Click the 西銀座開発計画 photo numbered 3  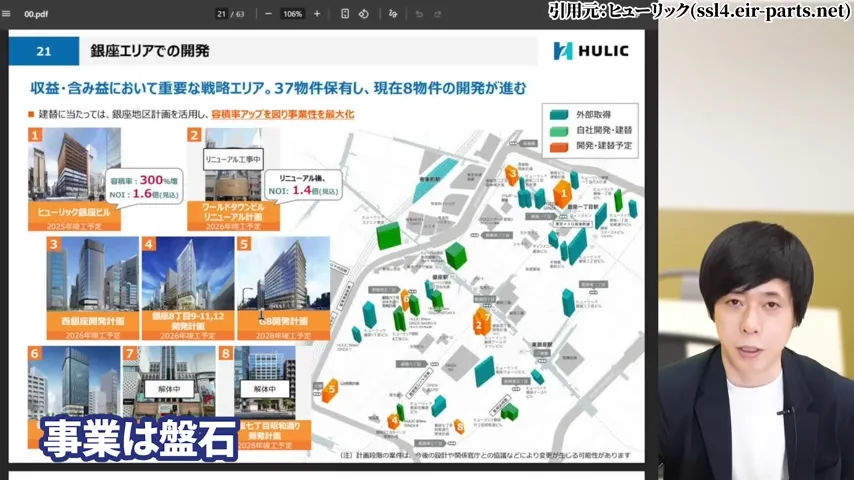pos(93,274)
